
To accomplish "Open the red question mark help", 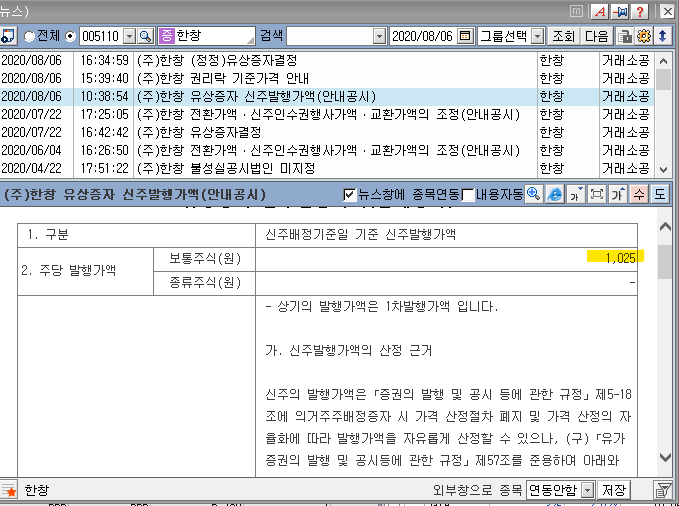I will point(640,11).
